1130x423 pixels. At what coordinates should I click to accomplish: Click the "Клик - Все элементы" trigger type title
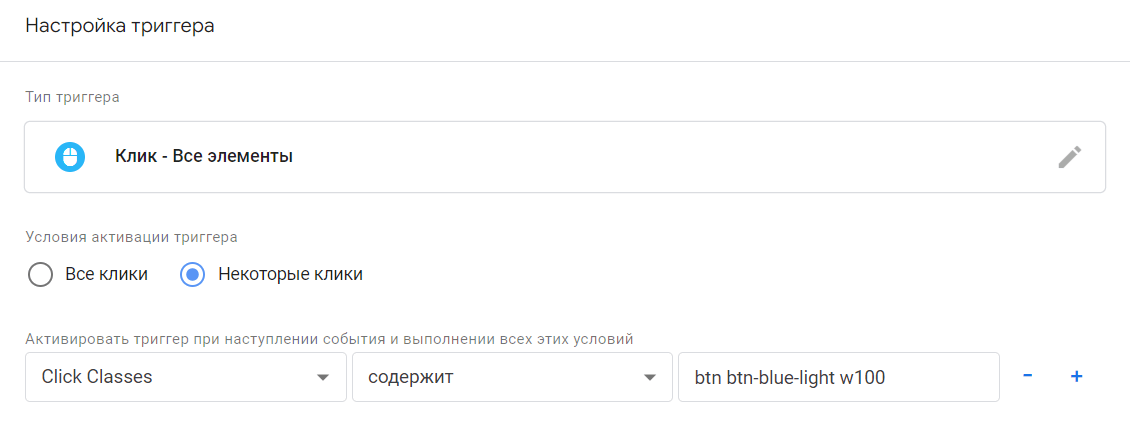pos(204,157)
